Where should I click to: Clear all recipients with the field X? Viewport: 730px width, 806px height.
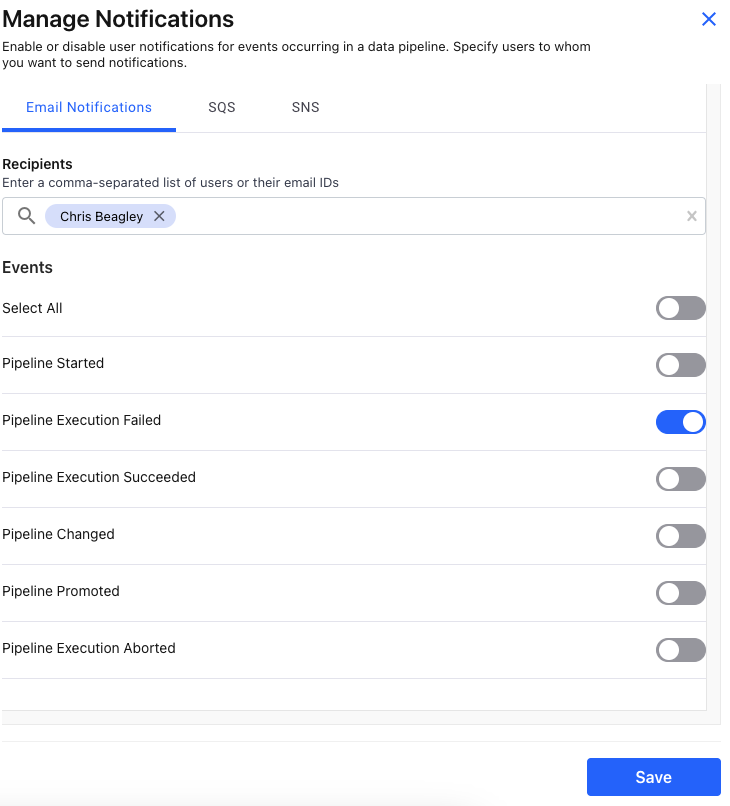(x=691, y=216)
